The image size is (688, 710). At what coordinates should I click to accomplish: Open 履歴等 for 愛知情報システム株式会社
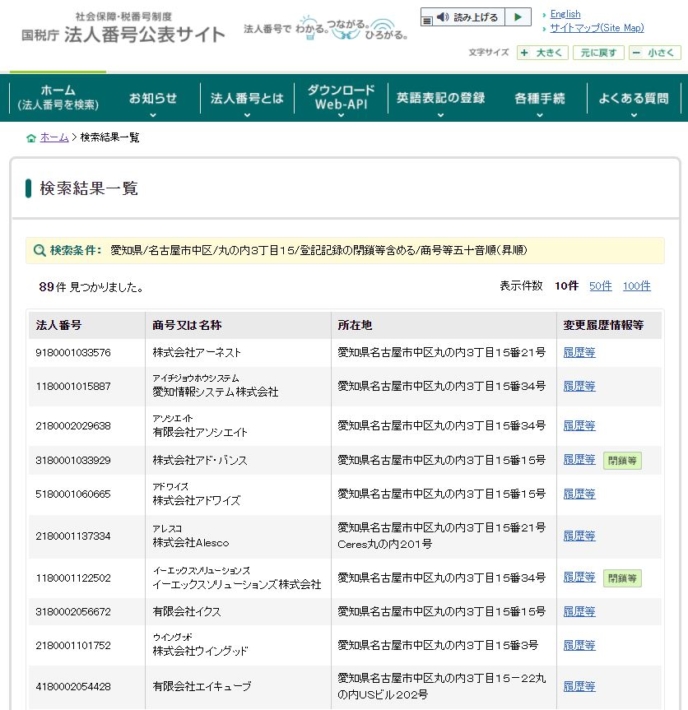[x=579, y=386]
